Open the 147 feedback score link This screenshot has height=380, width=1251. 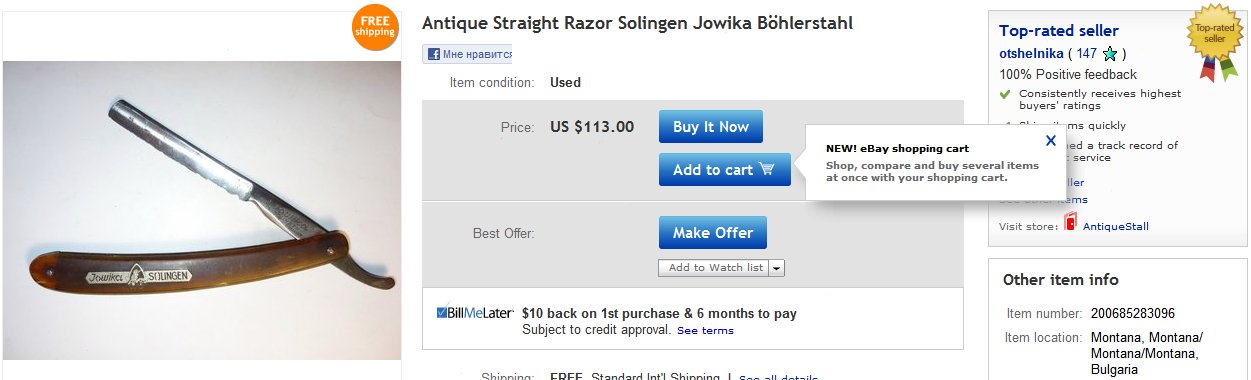[1087, 54]
